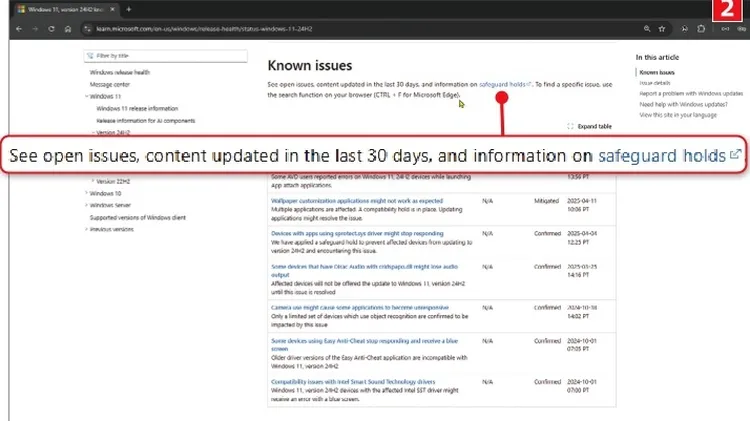Viewport: 750px width, 421px height.
Task: Open Message center in sidebar
Action: click(x=110, y=84)
